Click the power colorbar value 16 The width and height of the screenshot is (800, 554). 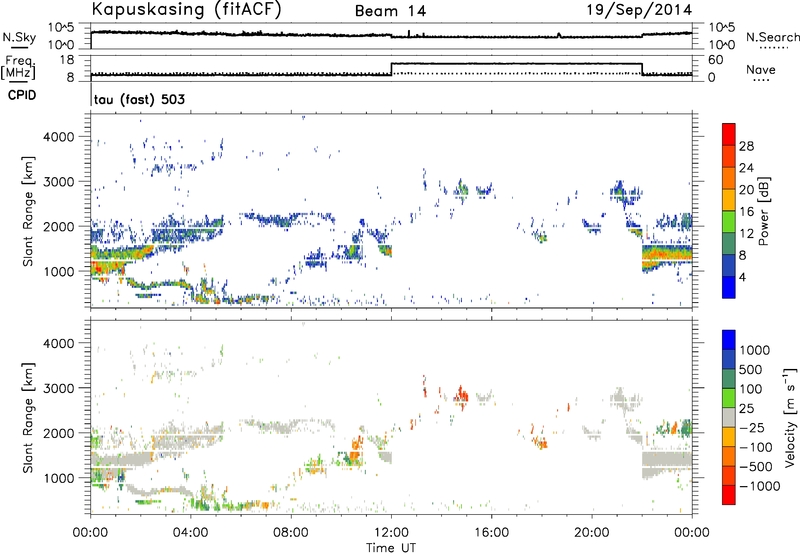(x=746, y=212)
